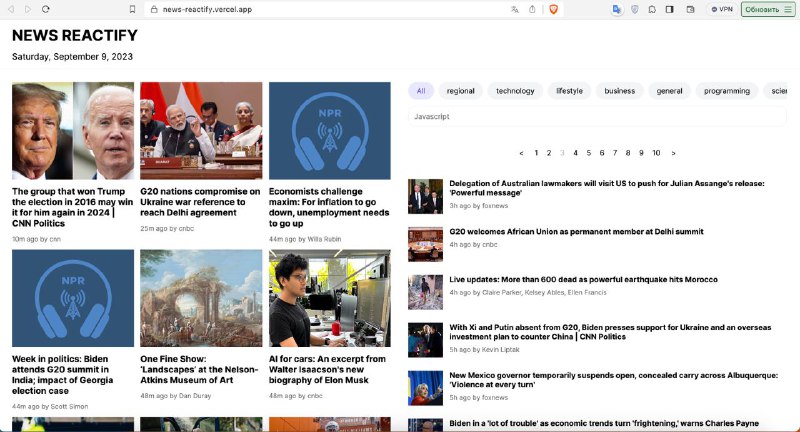Open 'Week in politics: Biden attends G20' headline

point(63,375)
